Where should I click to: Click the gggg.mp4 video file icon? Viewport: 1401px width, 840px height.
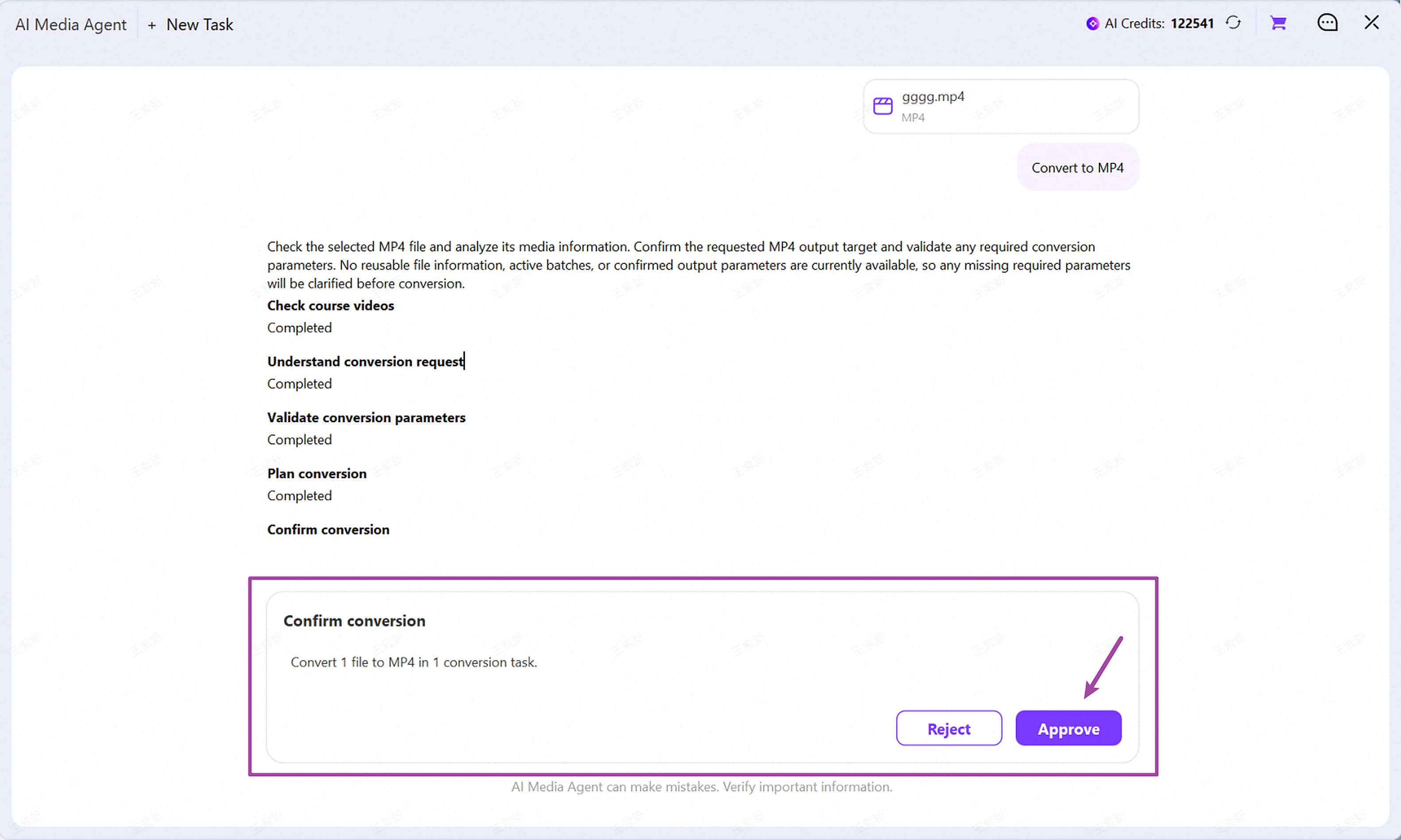tap(882, 106)
